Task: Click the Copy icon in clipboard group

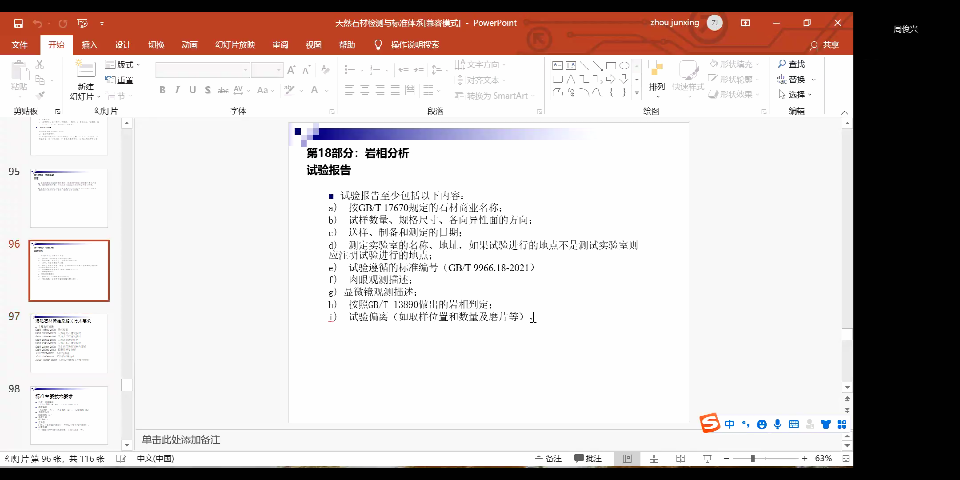Action: 40,80
